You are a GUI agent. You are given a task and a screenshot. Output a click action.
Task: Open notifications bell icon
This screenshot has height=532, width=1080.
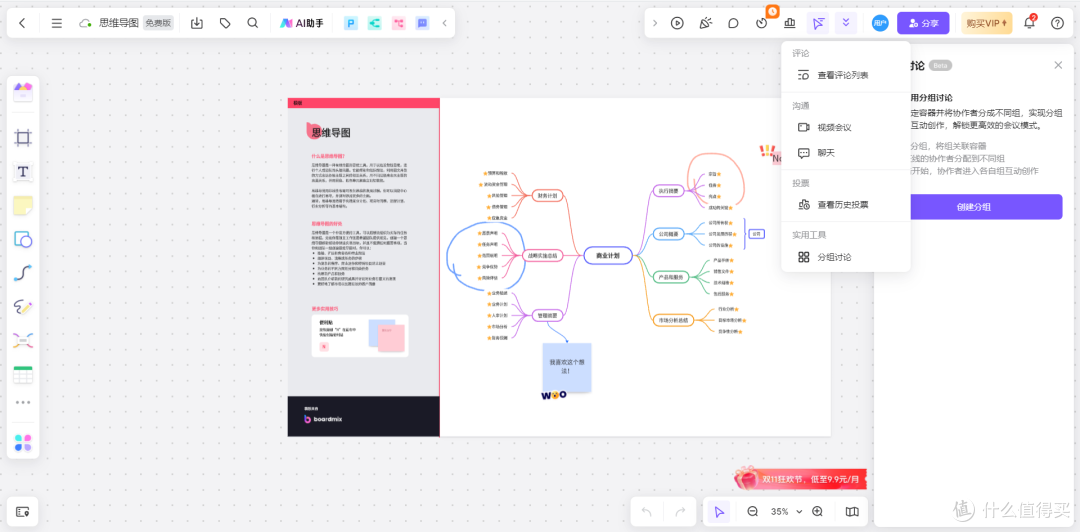click(1029, 23)
